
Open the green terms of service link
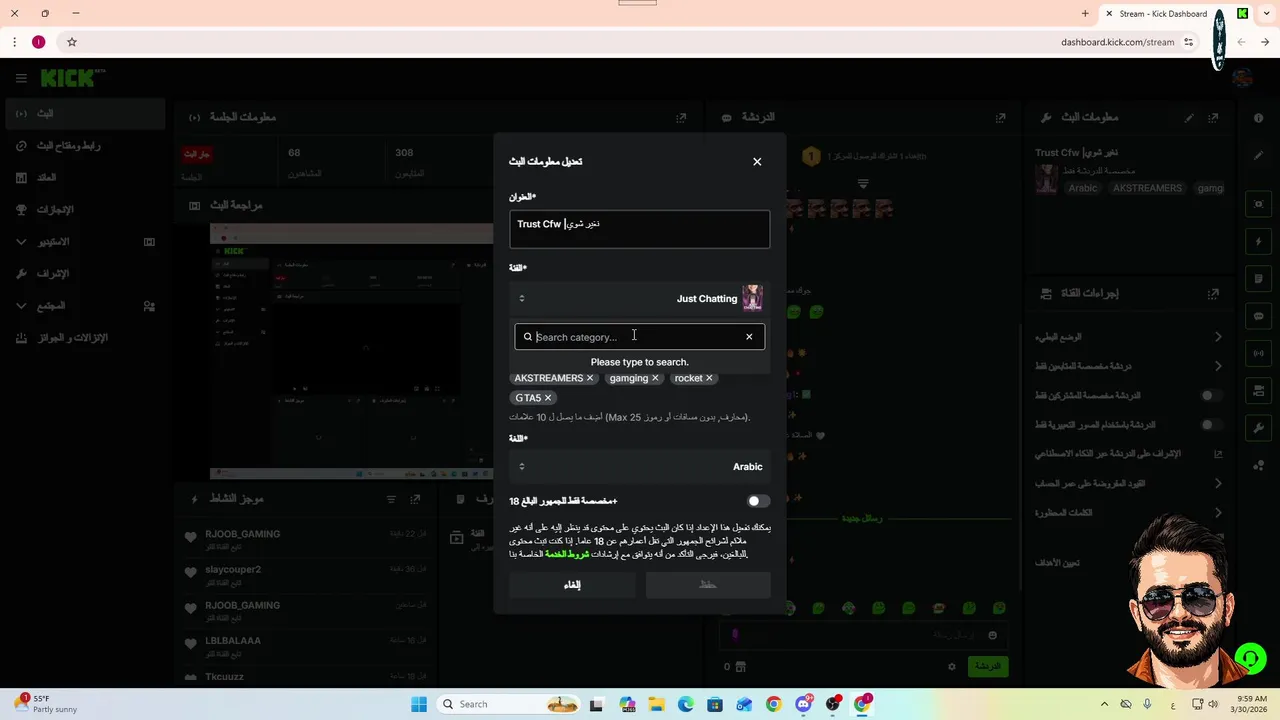coord(567,554)
